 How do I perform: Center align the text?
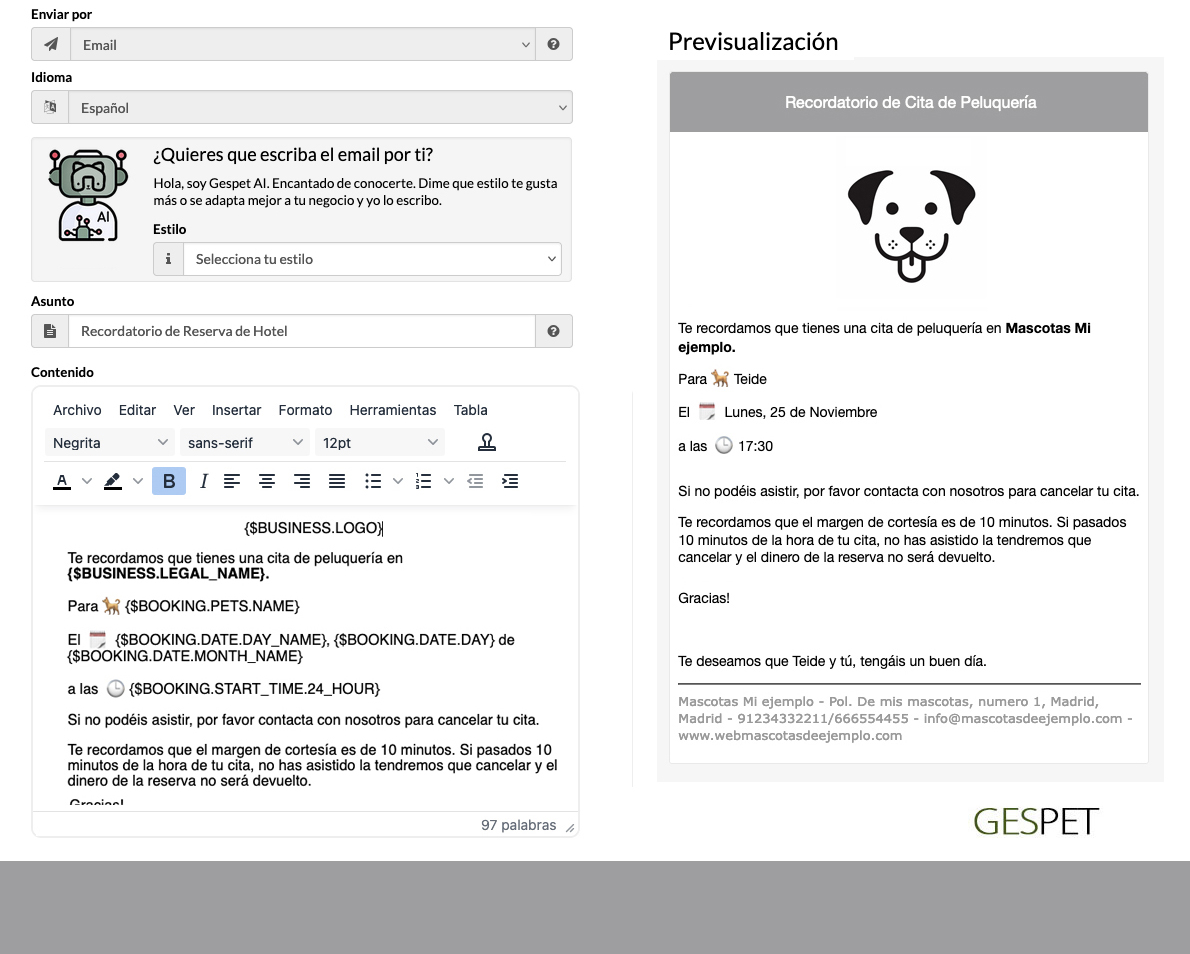(267, 481)
